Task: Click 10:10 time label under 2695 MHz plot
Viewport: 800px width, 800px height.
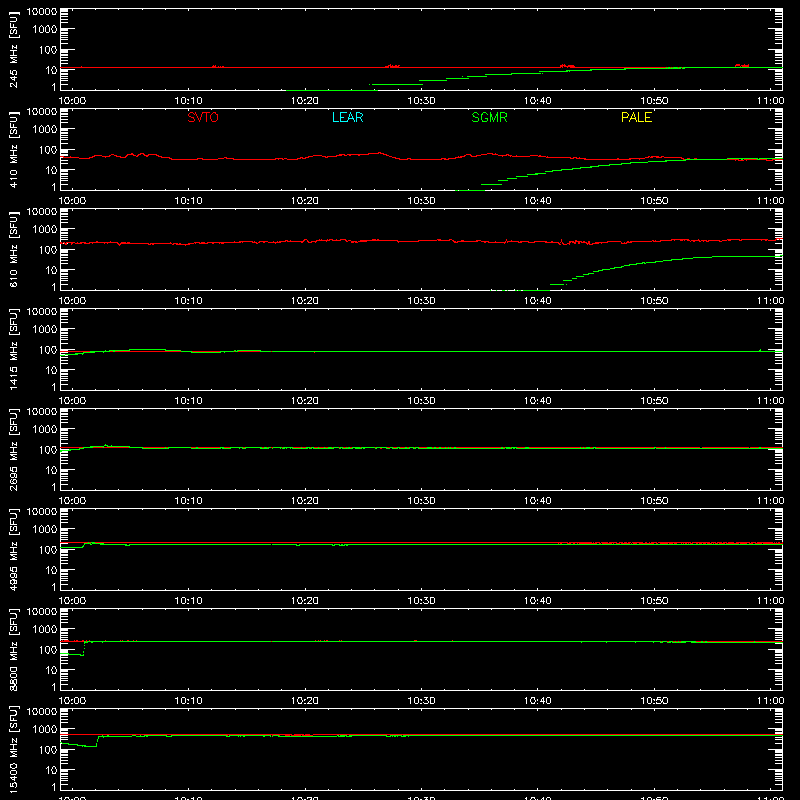Action: coord(188,501)
